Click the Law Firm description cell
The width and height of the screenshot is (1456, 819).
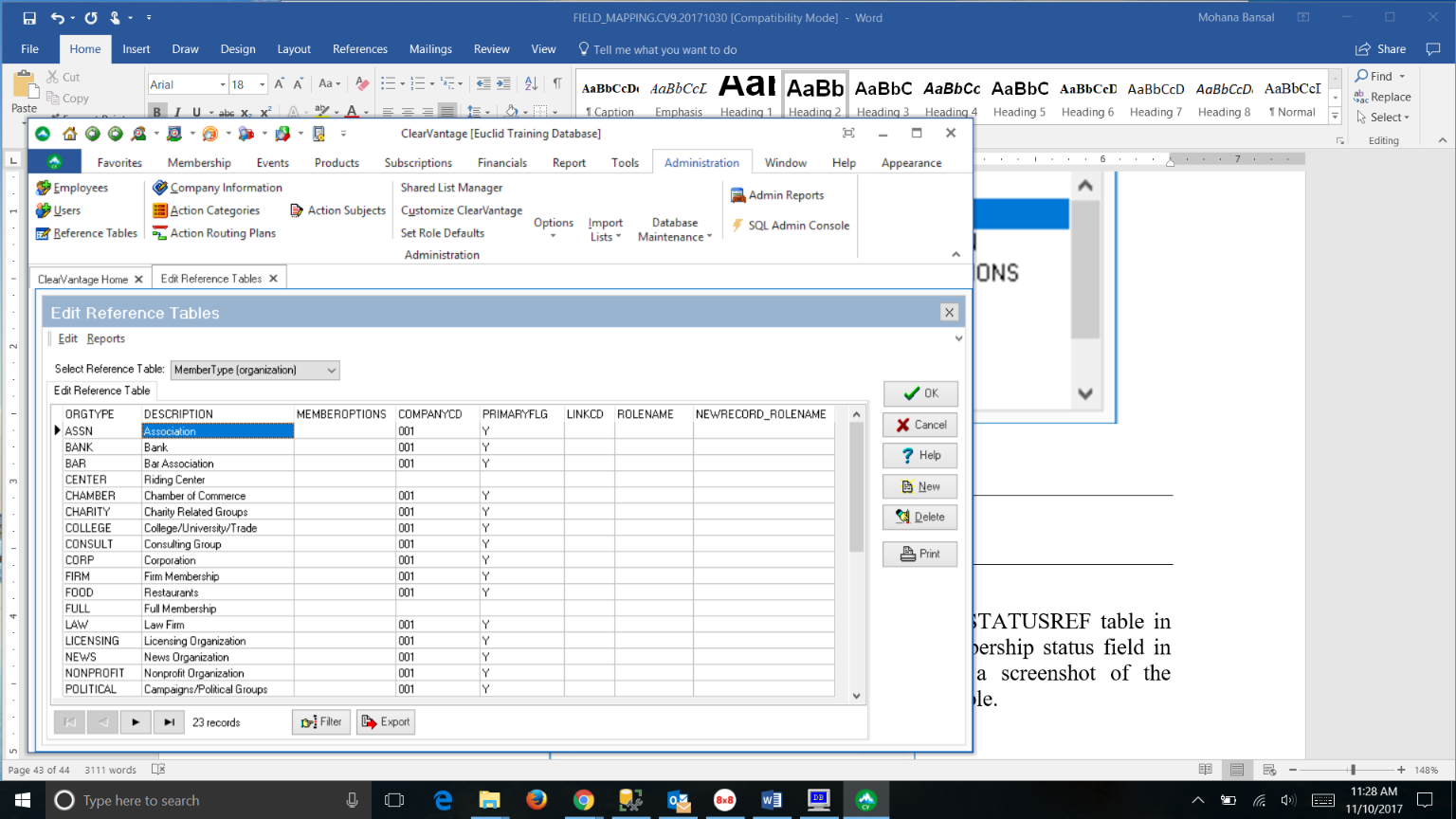click(x=218, y=625)
